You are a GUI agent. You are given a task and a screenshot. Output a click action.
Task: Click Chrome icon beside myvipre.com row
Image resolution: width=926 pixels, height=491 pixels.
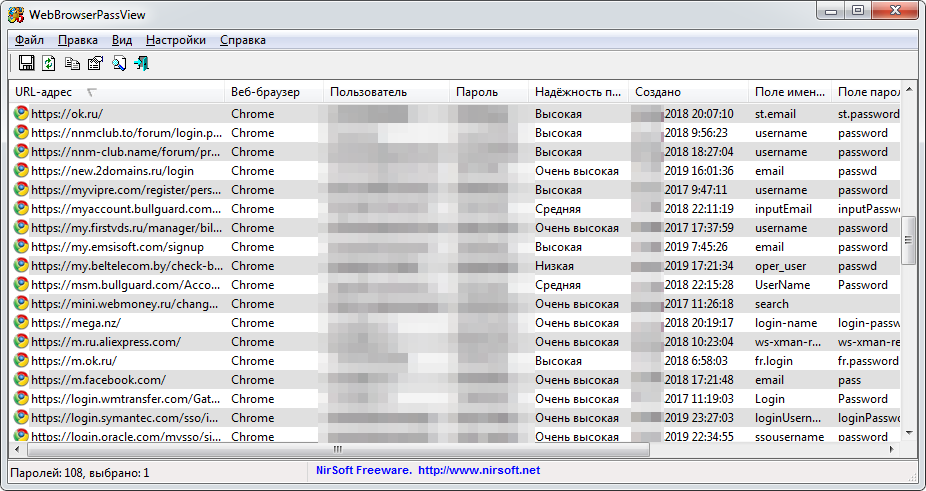(21, 190)
